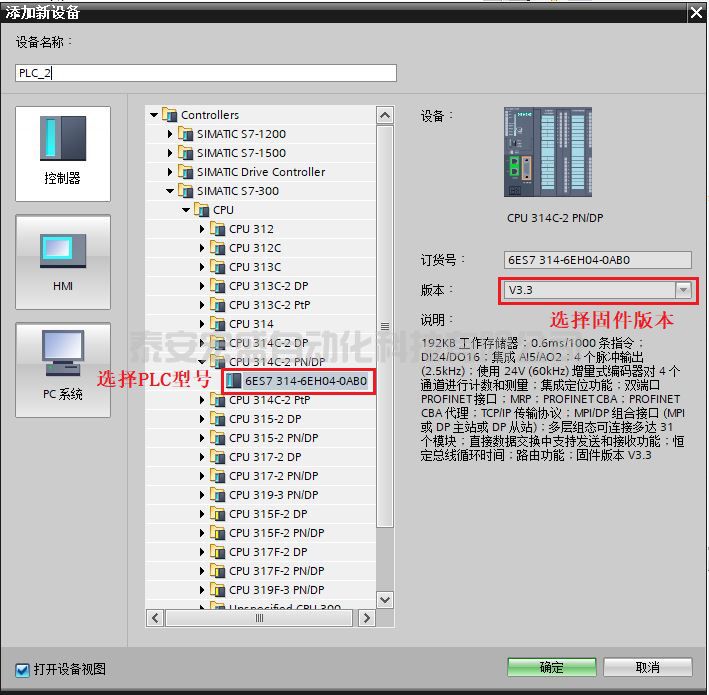Select the CPU 317-2 PN/DP tree entry
This screenshot has height=695, width=709.
273,476
